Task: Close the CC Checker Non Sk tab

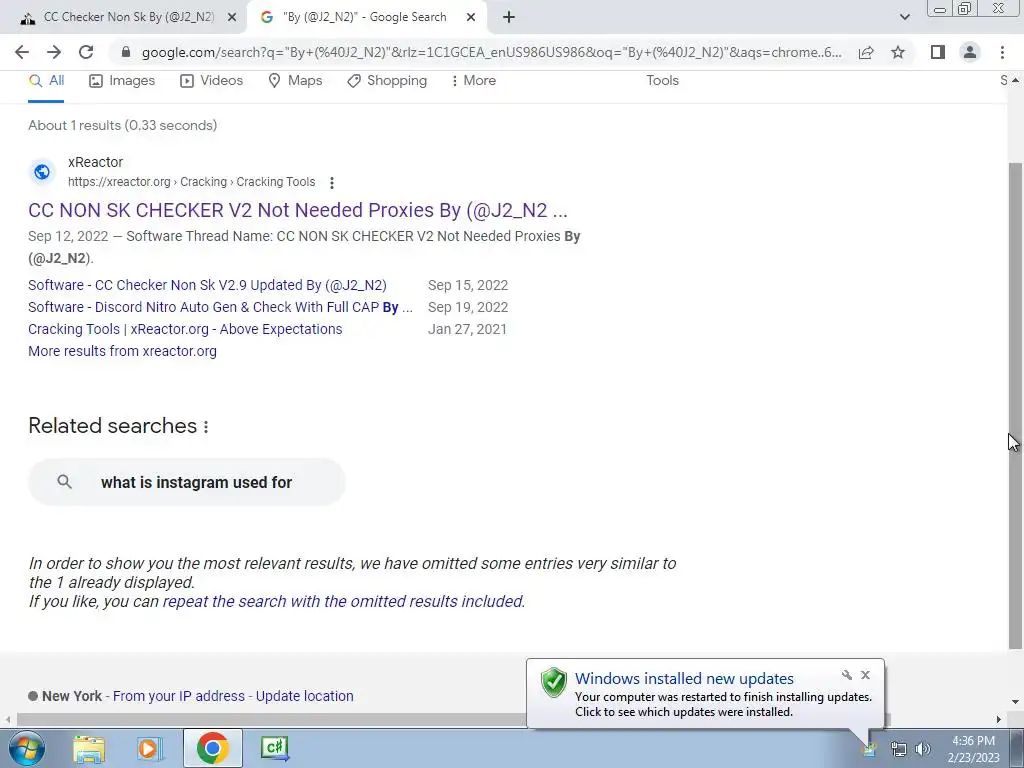Action: [x=231, y=18]
